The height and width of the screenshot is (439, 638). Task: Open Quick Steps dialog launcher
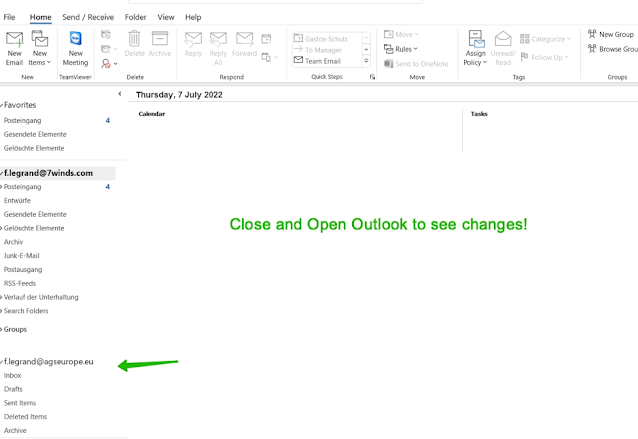click(372, 77)
